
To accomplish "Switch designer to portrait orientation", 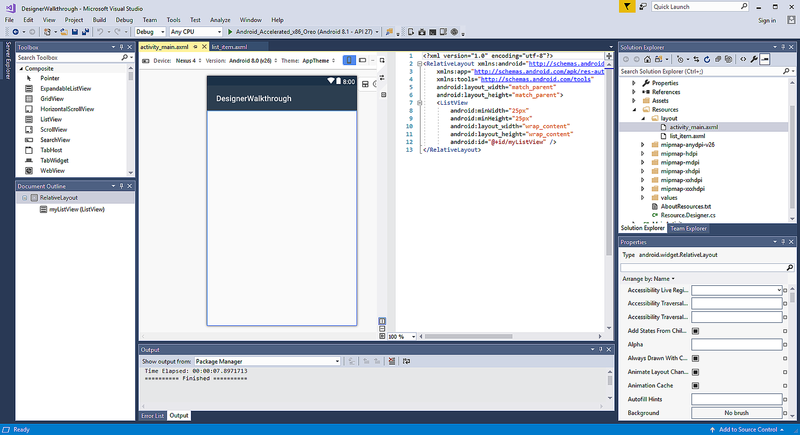I will pos(349,60).
